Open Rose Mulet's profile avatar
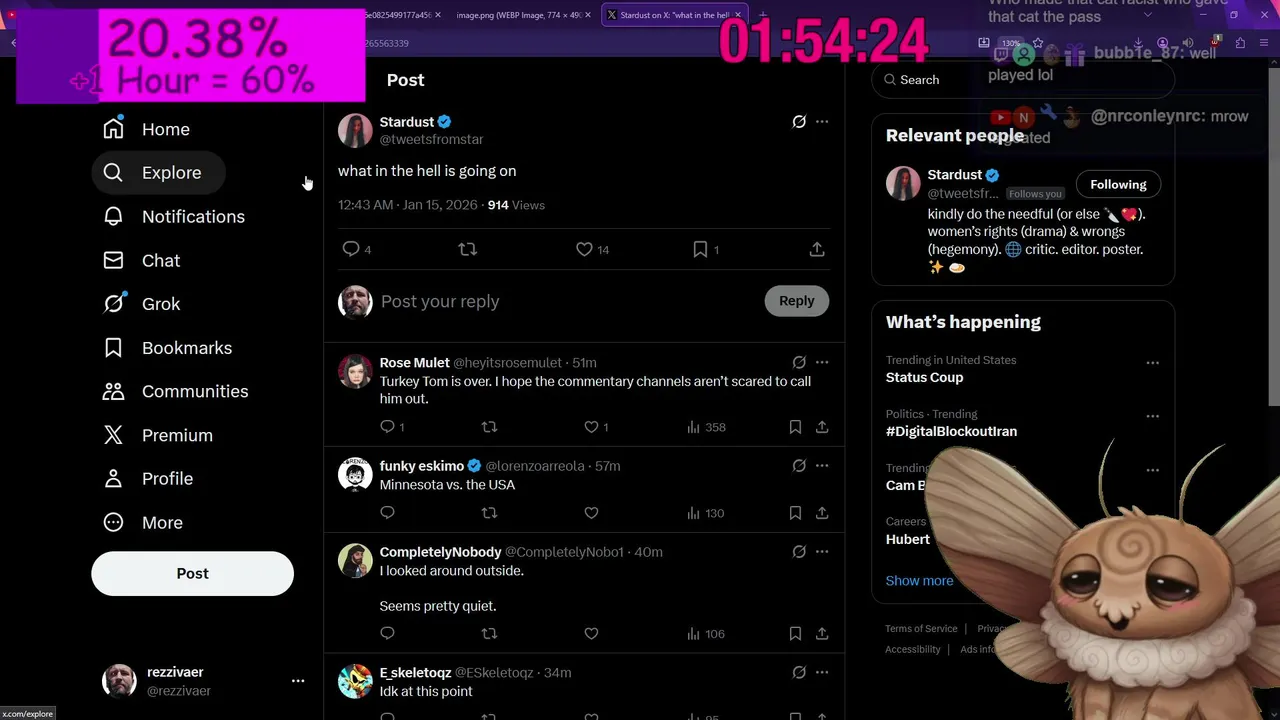The width and height of the screenshot is (1280, 720). 355,371
